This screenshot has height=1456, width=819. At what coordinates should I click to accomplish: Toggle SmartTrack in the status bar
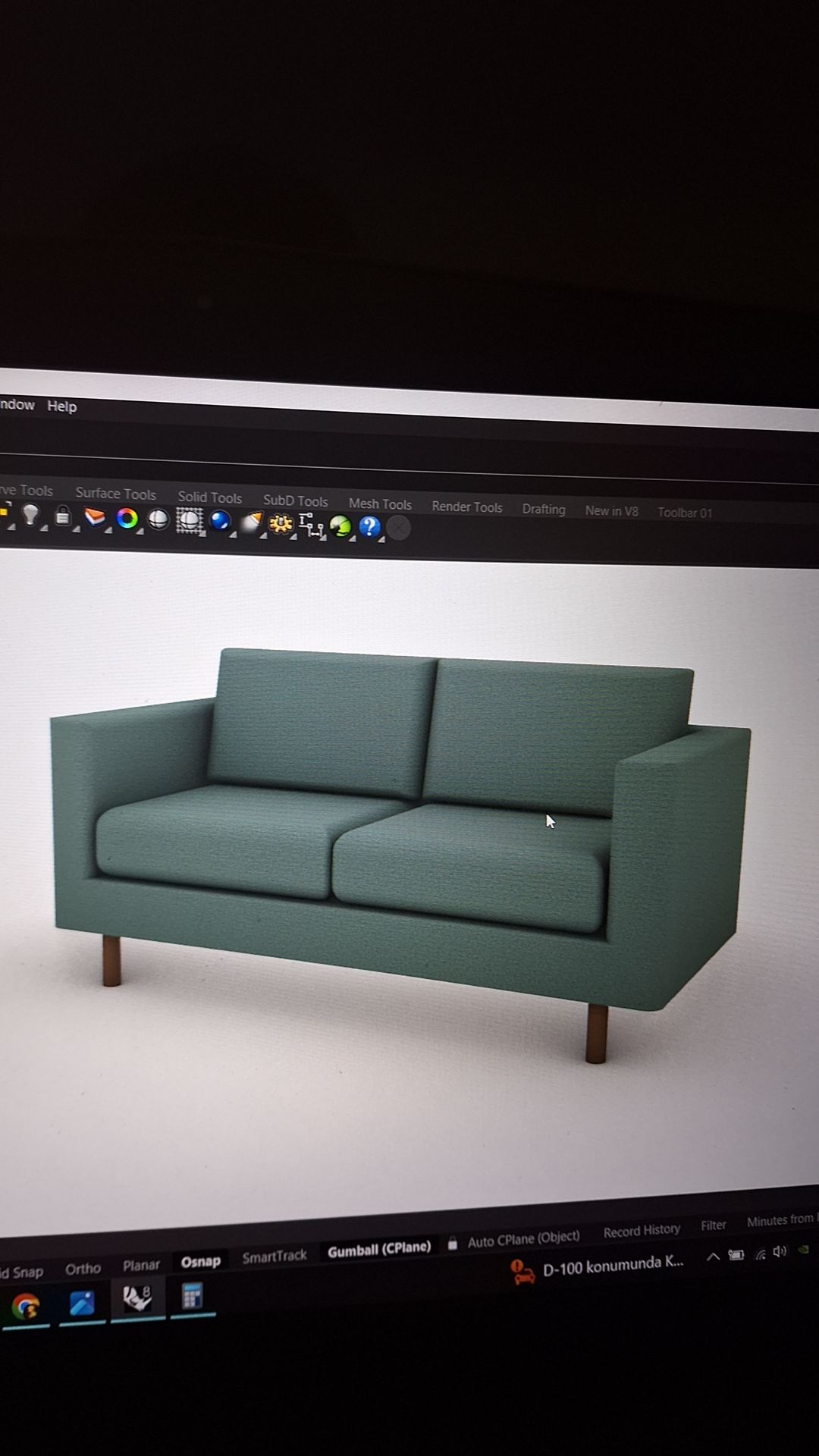(x=274, y=1257)
